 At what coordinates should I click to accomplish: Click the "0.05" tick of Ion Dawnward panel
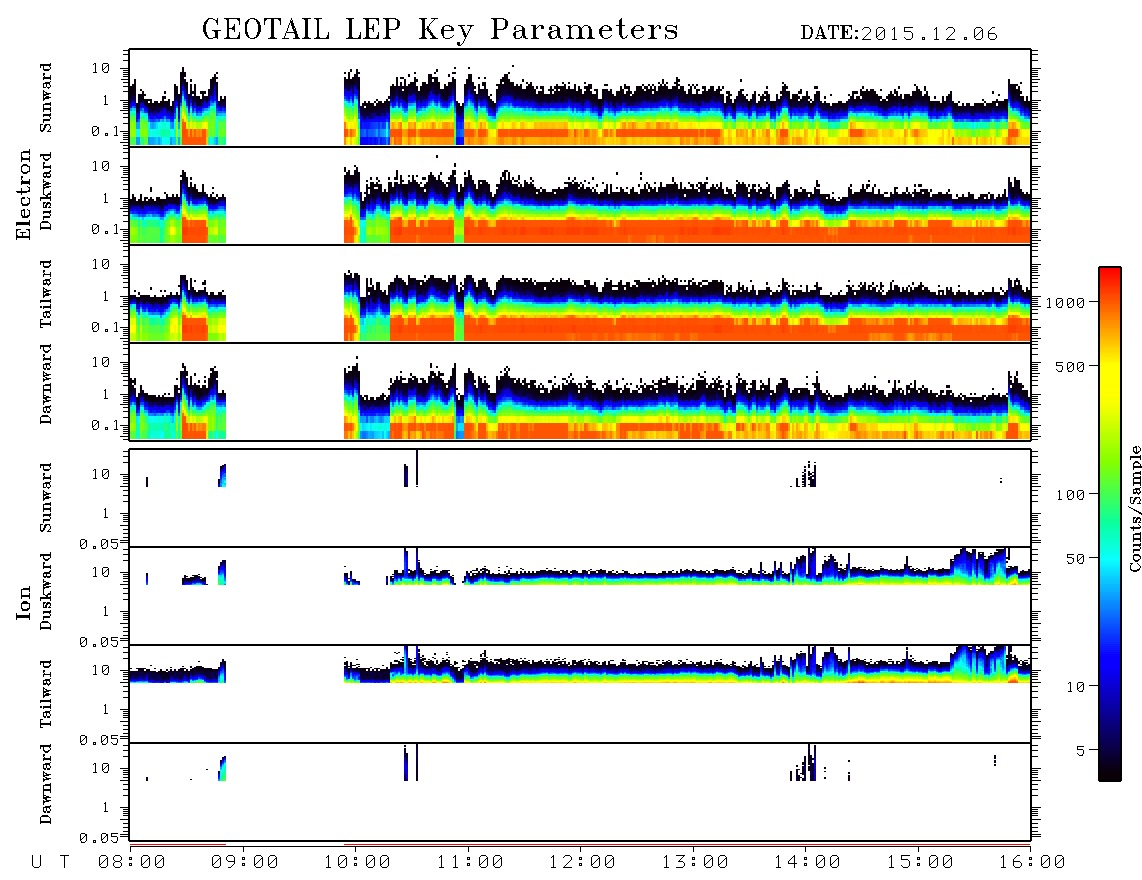coord(98,838)
